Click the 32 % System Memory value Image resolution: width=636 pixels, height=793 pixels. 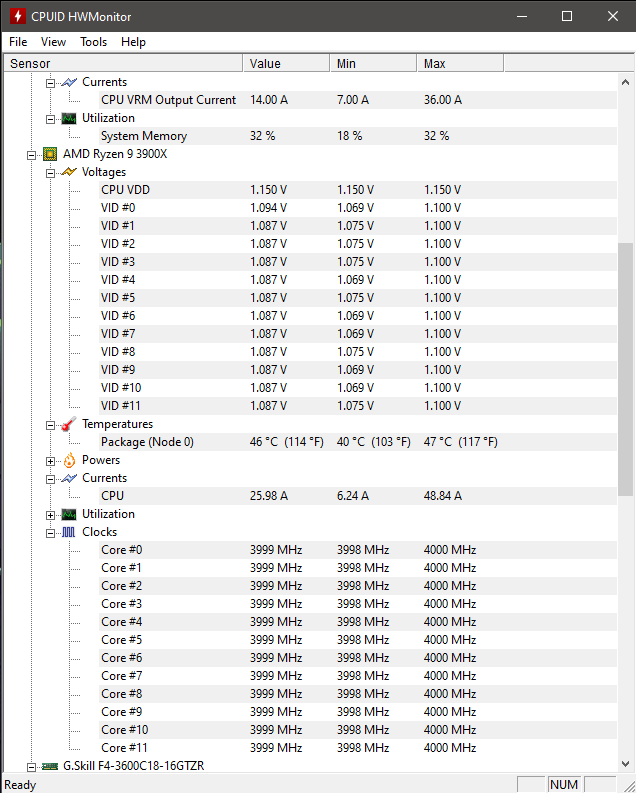(x=262, y=136)
